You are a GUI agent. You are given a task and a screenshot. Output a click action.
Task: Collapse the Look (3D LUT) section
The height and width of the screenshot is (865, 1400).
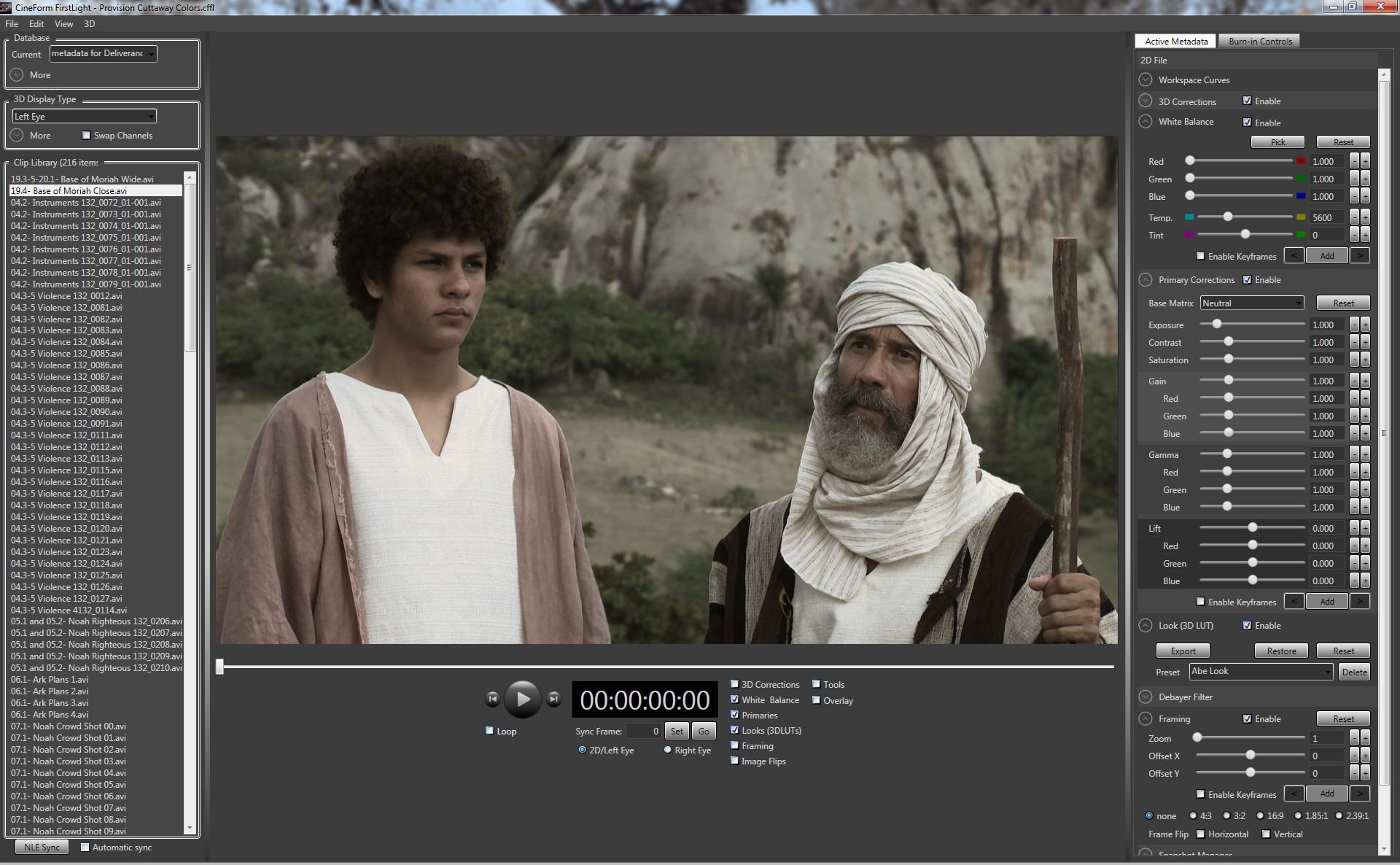[1146, 625]
